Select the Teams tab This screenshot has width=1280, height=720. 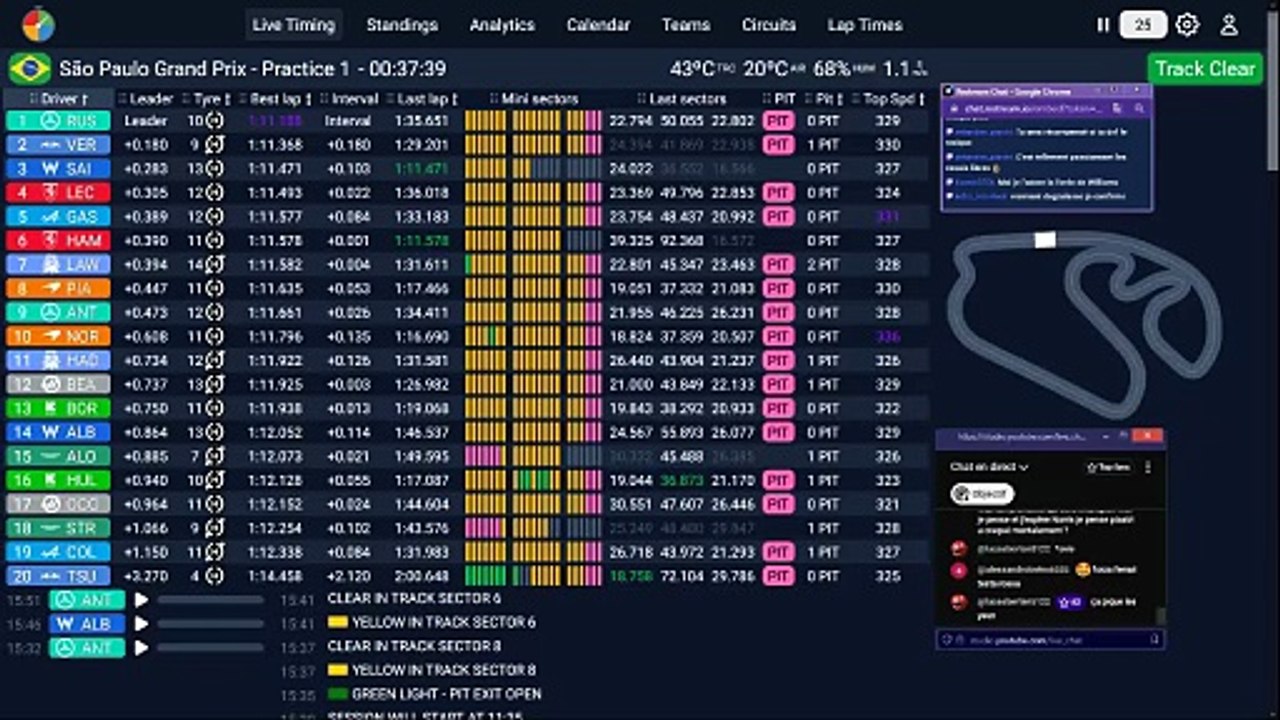coord(686,25)
